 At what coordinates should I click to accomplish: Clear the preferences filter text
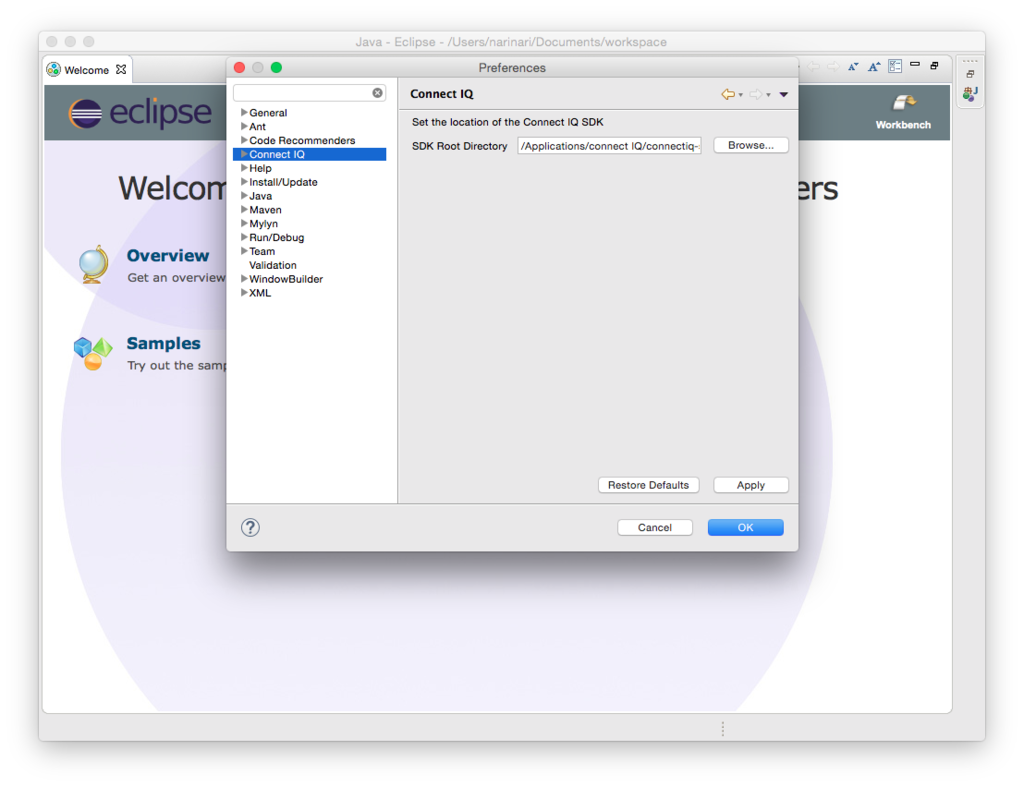pyautogui.click(x=377, y=93)
